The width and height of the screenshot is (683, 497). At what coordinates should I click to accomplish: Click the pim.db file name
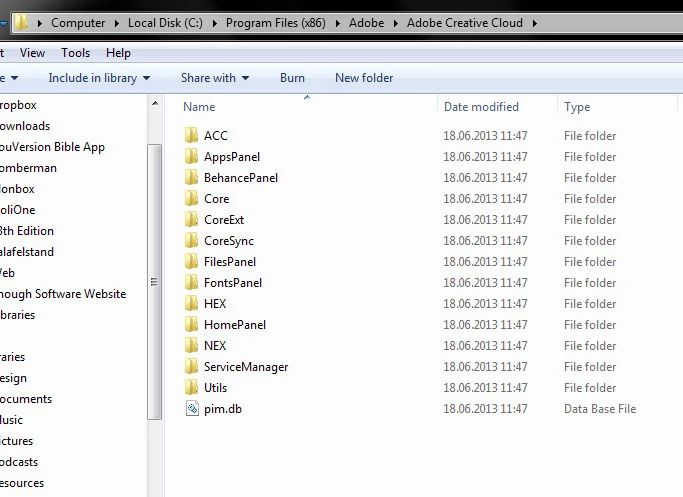pyautogui.click(x=223, y=409)
